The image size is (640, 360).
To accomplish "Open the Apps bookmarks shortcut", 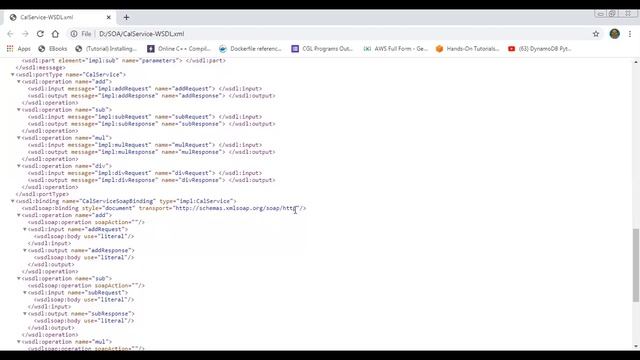I will [19, 49].
